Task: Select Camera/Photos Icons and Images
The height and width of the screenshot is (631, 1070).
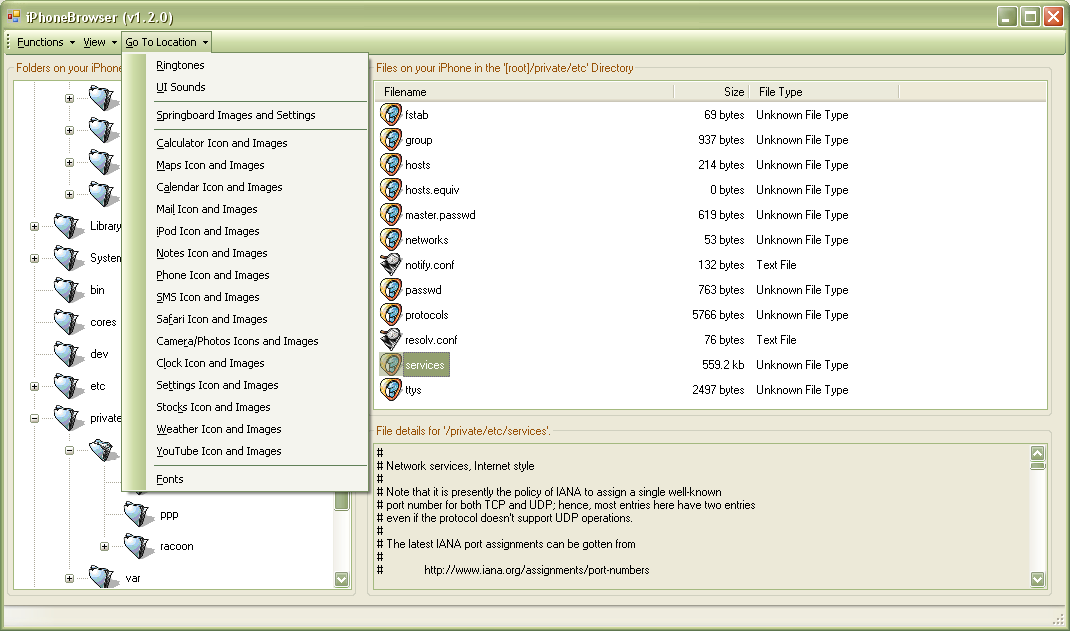Action: 237,340
